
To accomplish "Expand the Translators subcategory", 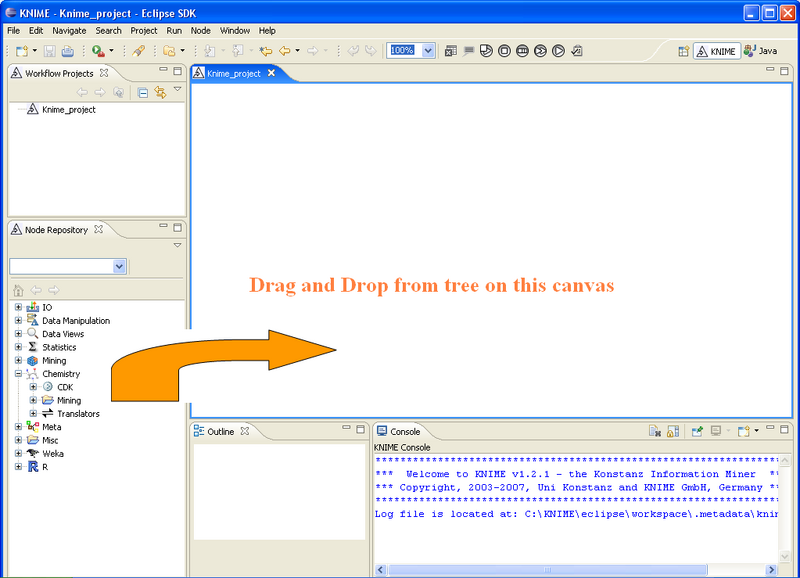I will click(x=33, y=413).
